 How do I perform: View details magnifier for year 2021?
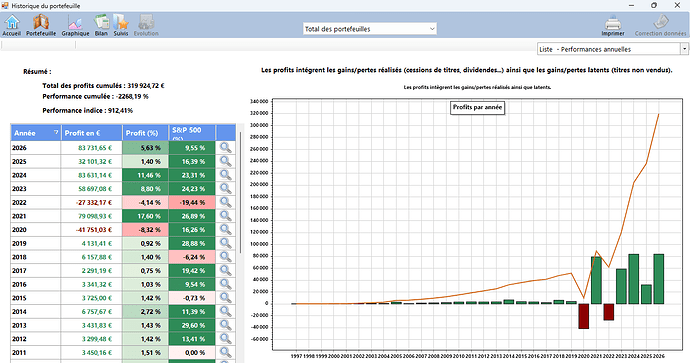tap(226, 216)
